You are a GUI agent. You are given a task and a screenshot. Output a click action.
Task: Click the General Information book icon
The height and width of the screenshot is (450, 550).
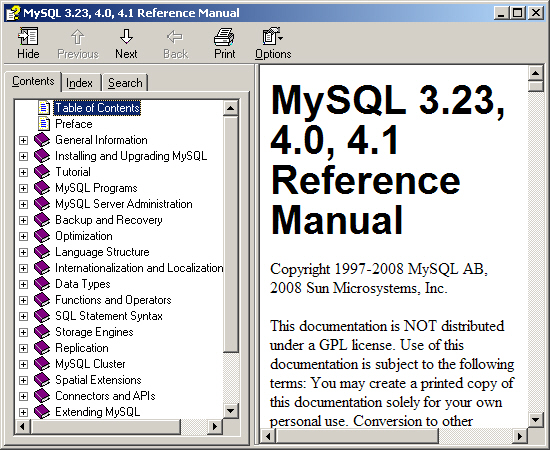(x=42, y=140)
